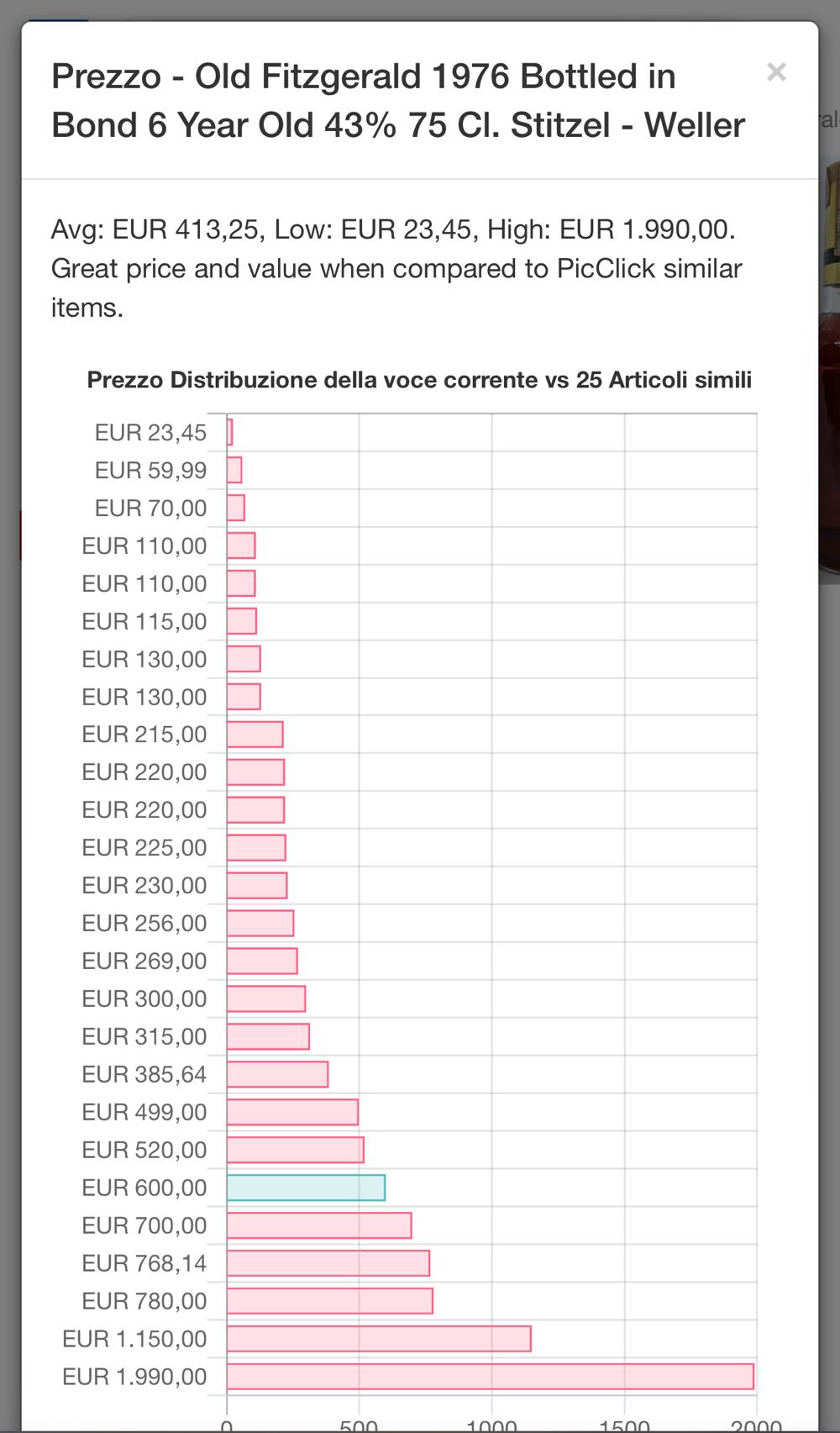Click the EUR 700,00 bar
Viewport: 840px width, 1433px height.
(319, 1225)
